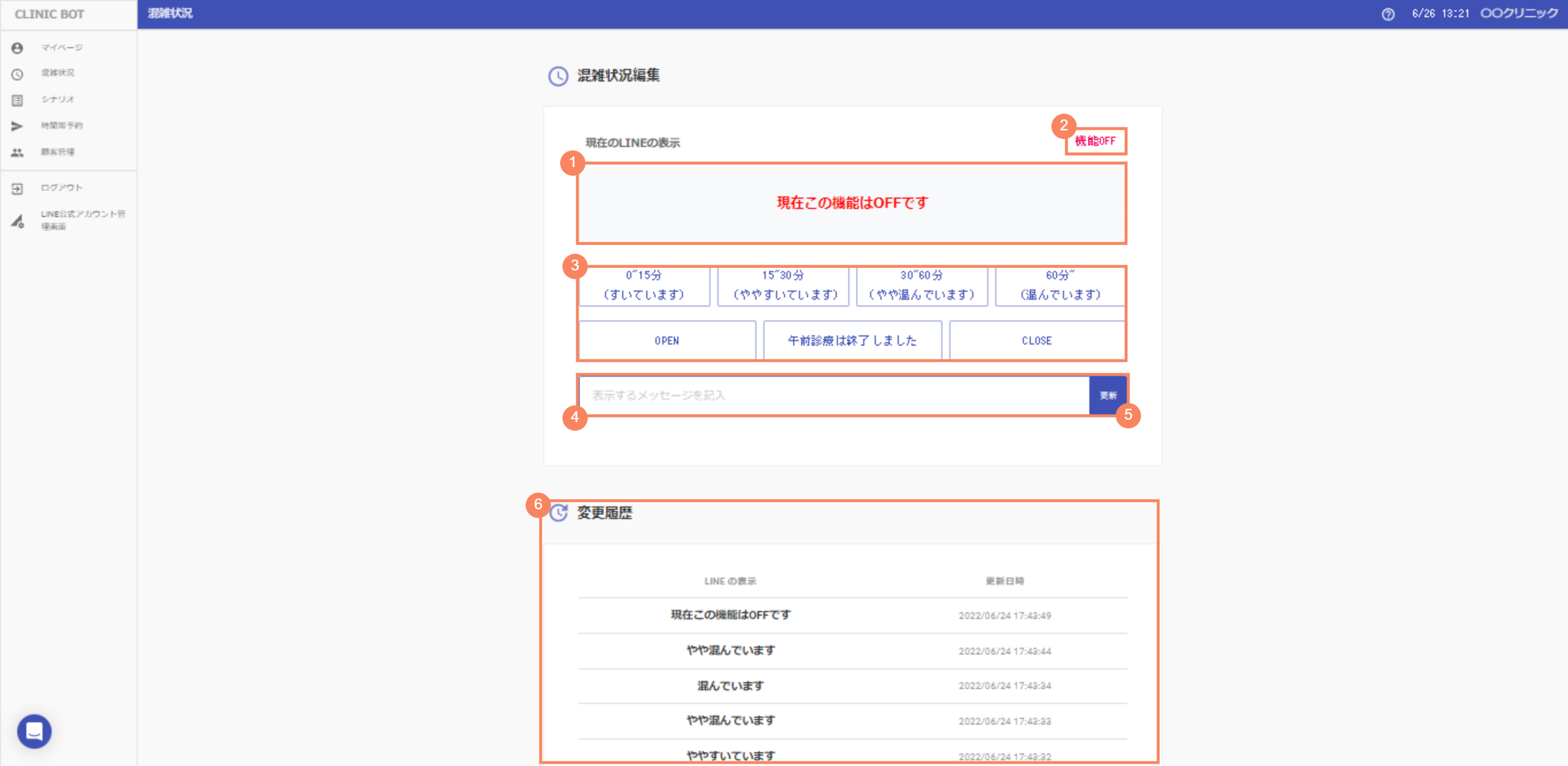Select the 15~30分 (ややすいています) status

point(783,285)
